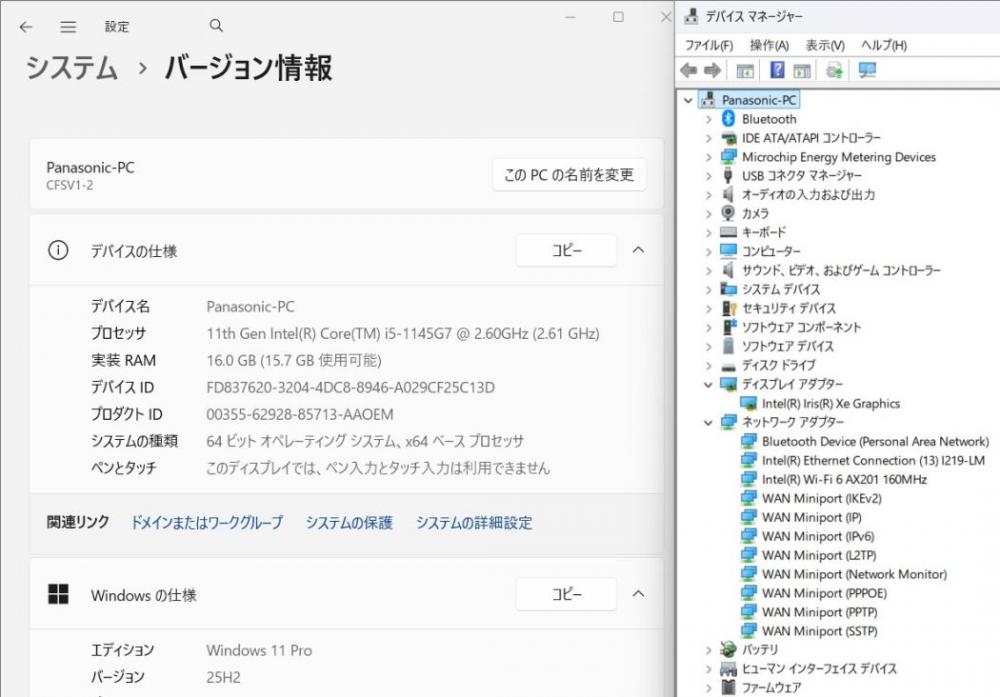This screenshot has height=697, width=1000.
Task: Select the ヒューマン インターフェイス デバイス icon
Action: pos(728,668)
